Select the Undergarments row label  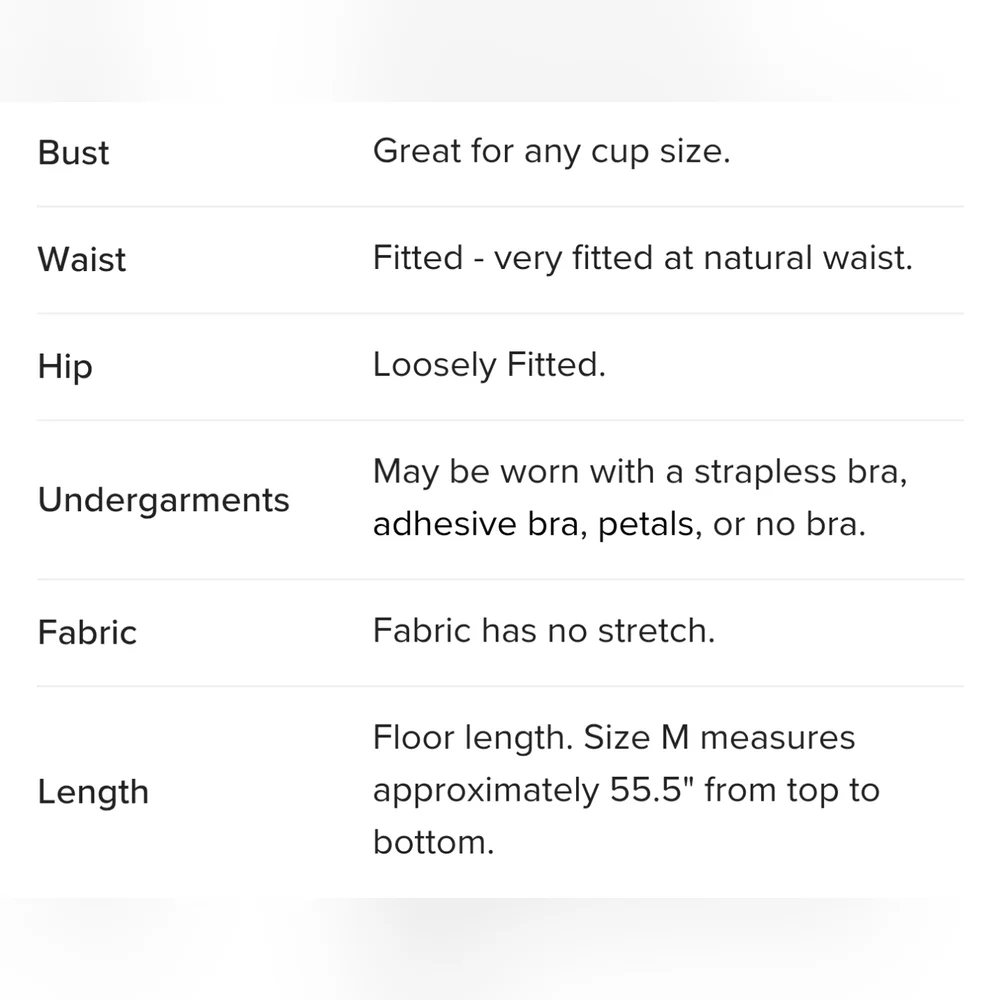point(163,500)
